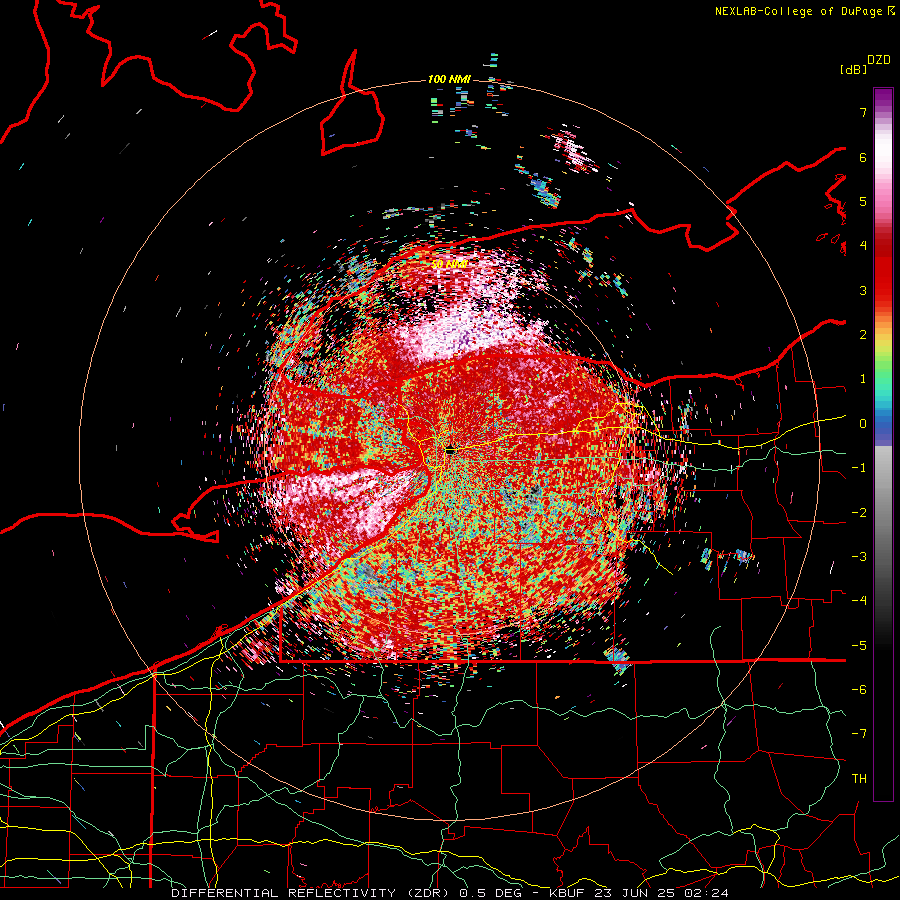Image resolution: width=900 pixels, height=900 pixels.
Task: Click the TH threshold label on color scale
Action: (x=859, y=779)
